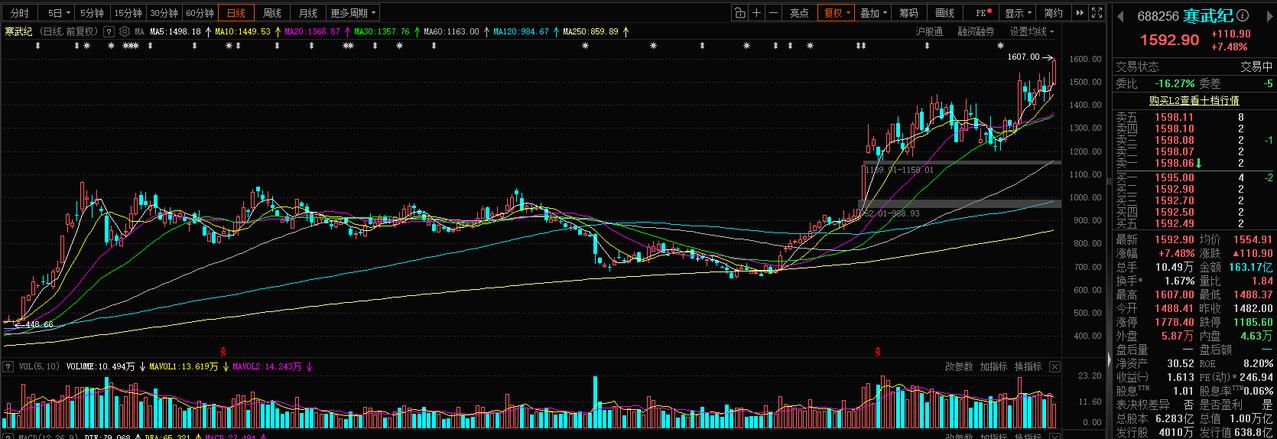1277x439 pixels.
Task: Select the 30分钟 period tab
Action: pos(164,13)
